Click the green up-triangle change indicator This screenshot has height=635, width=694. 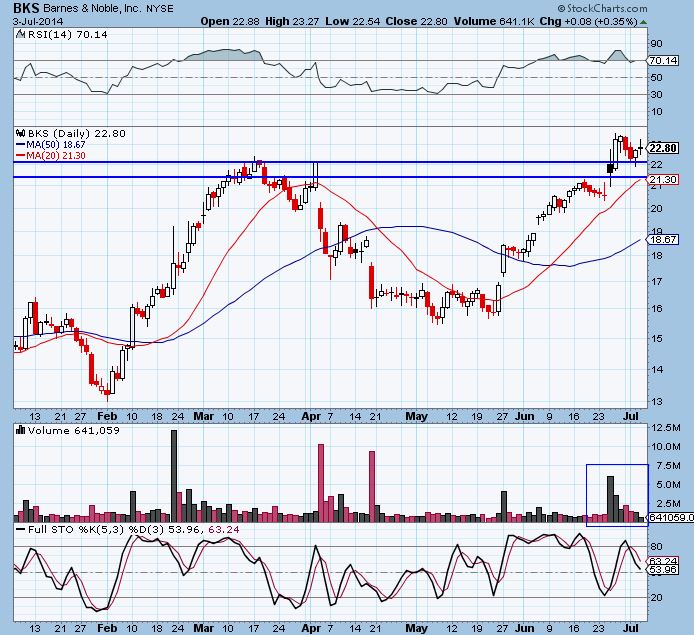[x=643, y=22]
